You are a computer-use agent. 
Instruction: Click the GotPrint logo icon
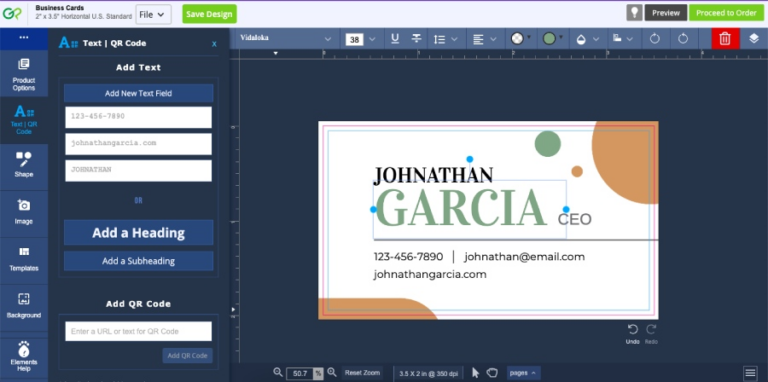(x=13, y=14)
